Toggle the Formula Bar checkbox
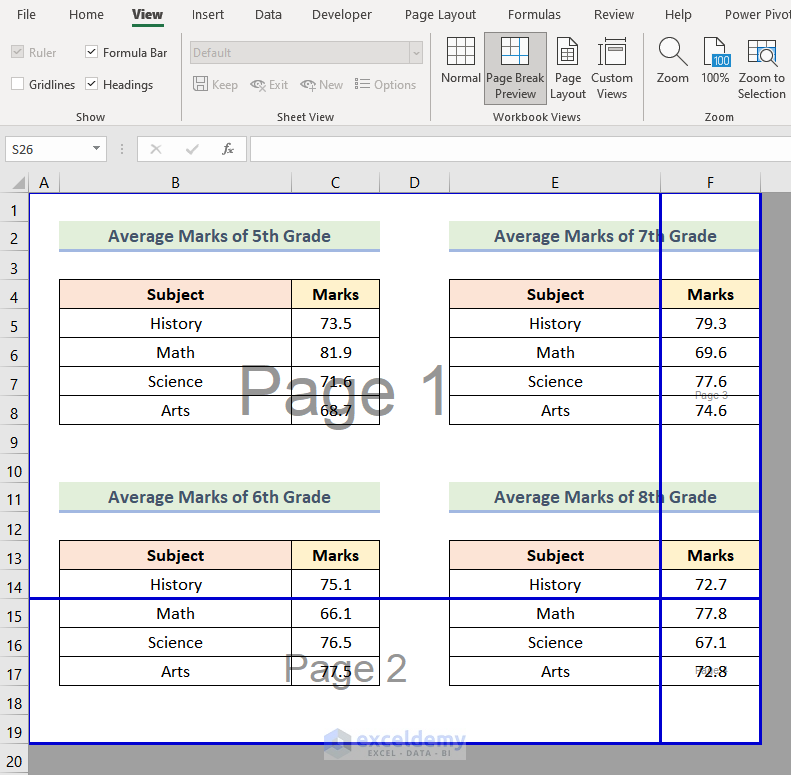The width and height of the screenshot is (791, 775). (x=92, y=52)
